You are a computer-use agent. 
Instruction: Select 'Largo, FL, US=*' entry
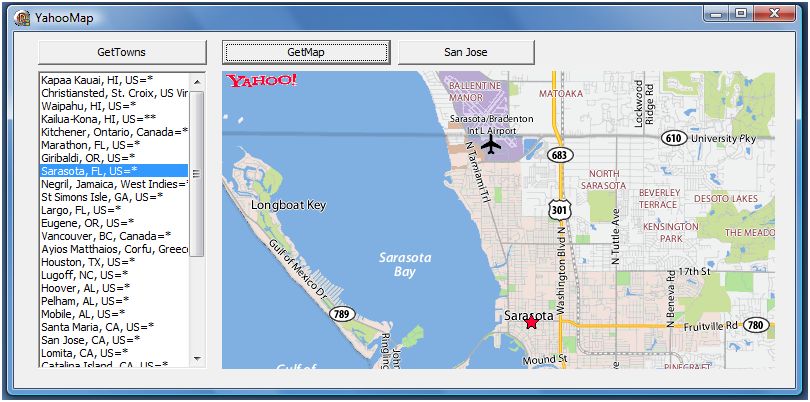pos(114,210)
